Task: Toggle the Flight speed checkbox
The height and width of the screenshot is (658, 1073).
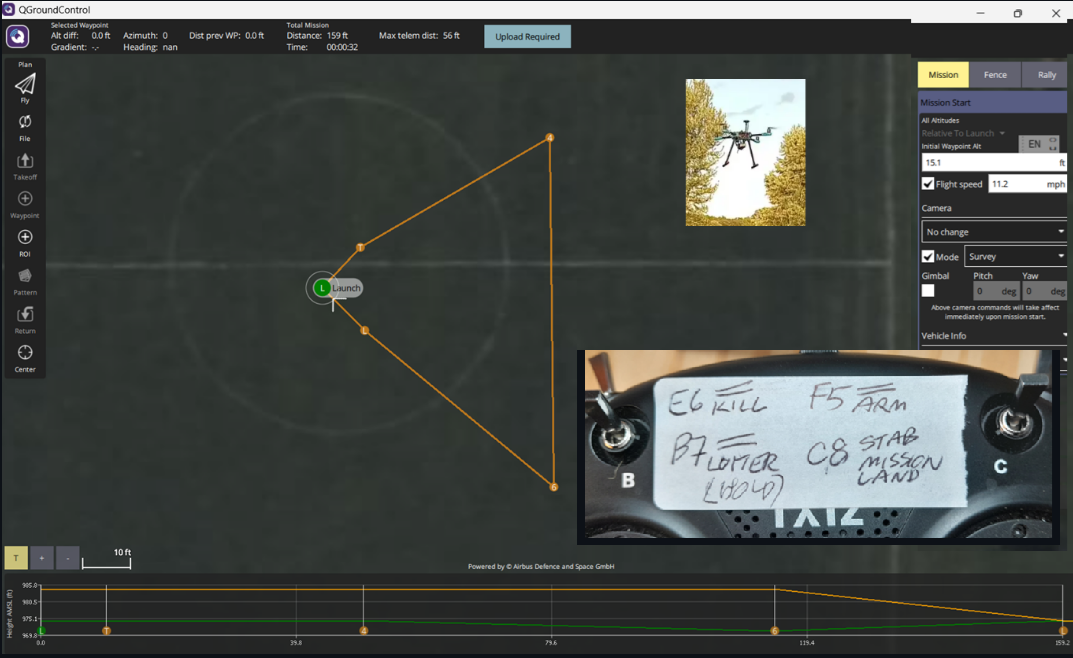Action: (926, 183)
